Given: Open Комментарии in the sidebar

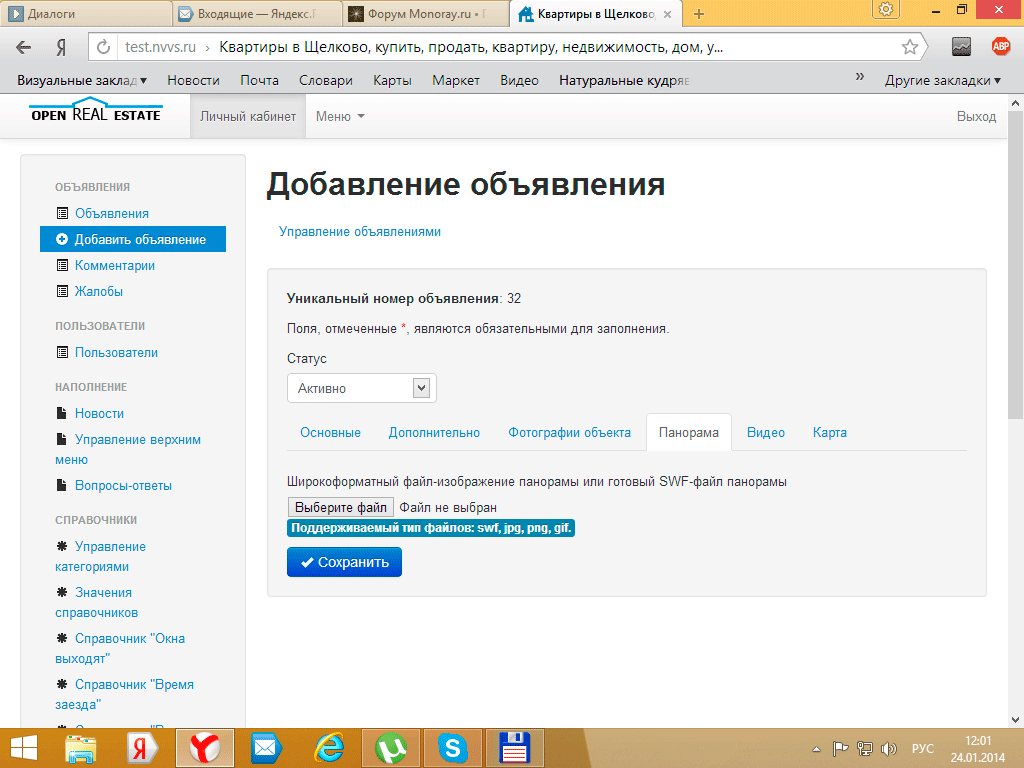Looking at the screenshot, I should tap(114, 265).
